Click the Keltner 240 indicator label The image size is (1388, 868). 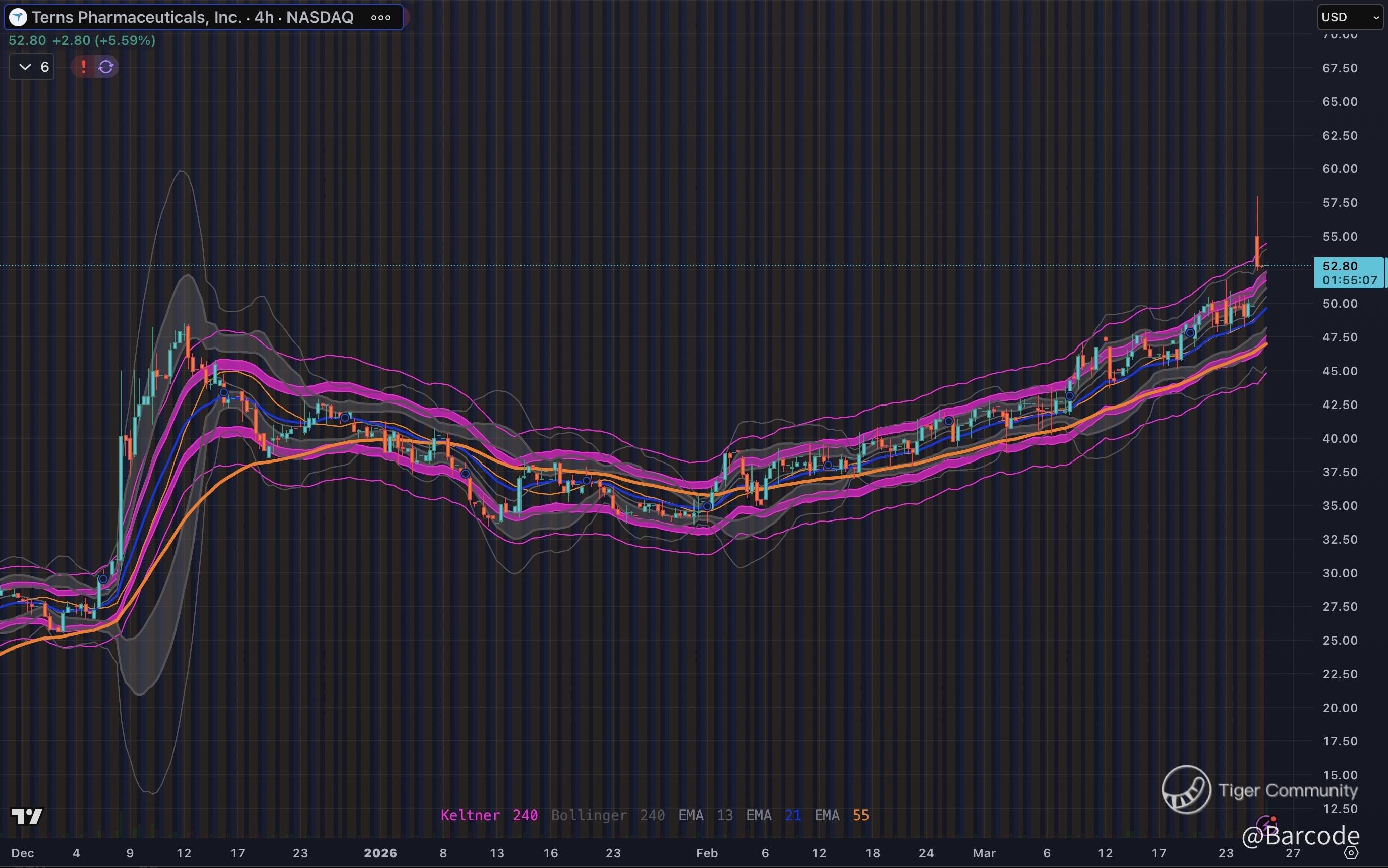click(x=489, y=815)
